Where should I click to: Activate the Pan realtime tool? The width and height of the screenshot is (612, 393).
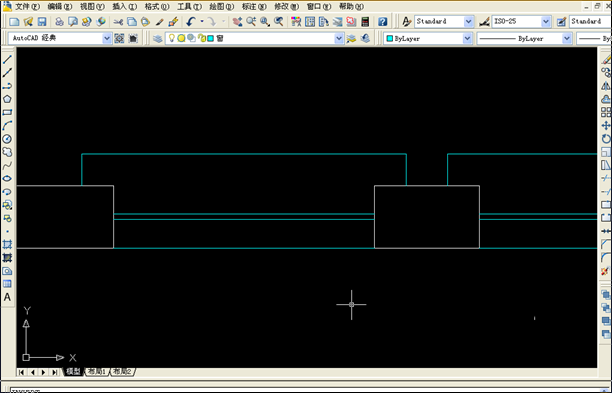237,21
